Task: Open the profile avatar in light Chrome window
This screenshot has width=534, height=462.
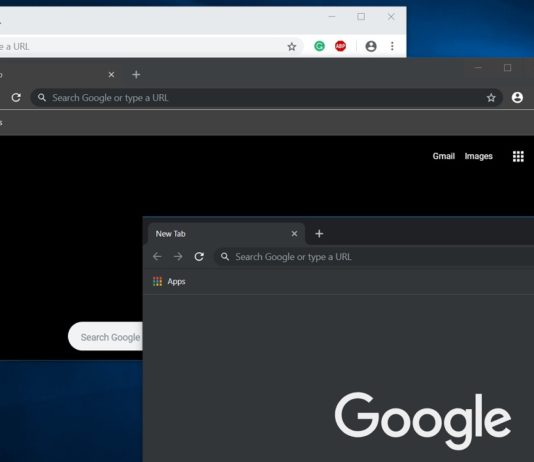Action: point(371,46)
